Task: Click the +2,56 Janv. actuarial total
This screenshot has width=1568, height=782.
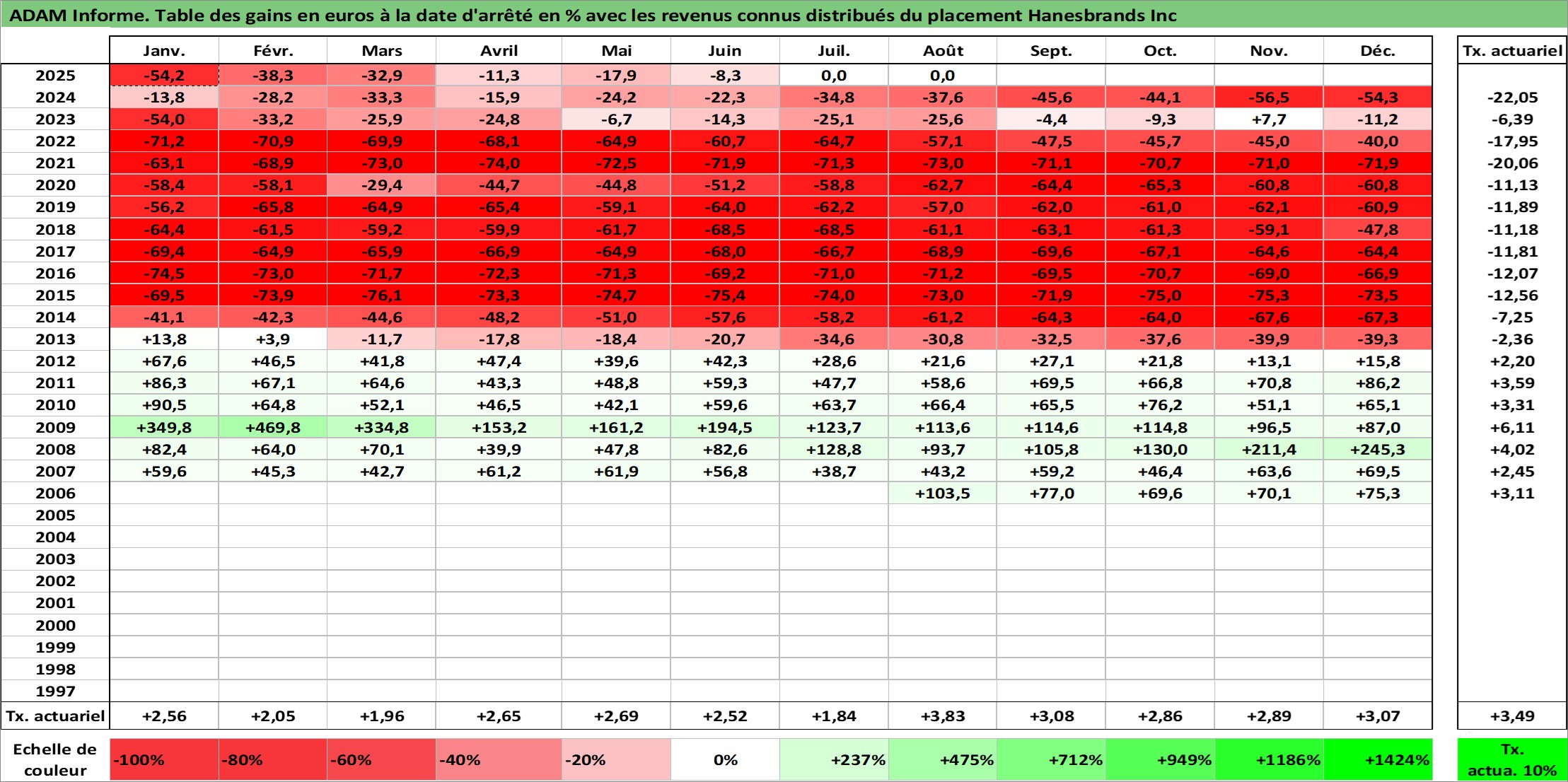Action: (x=164, y=716)
